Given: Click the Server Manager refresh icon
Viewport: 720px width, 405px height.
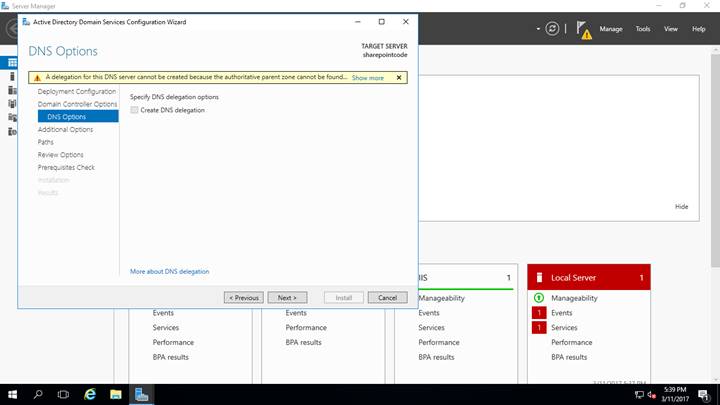Looking at the screenshot, I should (552, 29).
